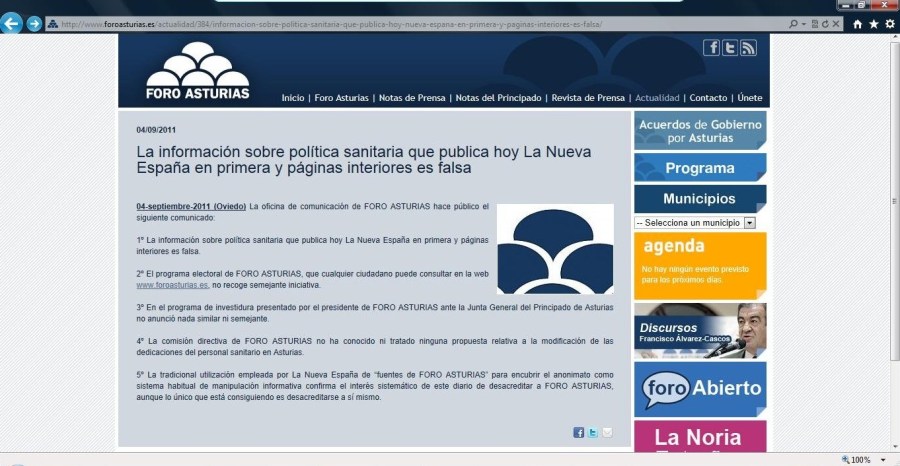Follow the www.foroasturias.es link in article

pos(172,285)
